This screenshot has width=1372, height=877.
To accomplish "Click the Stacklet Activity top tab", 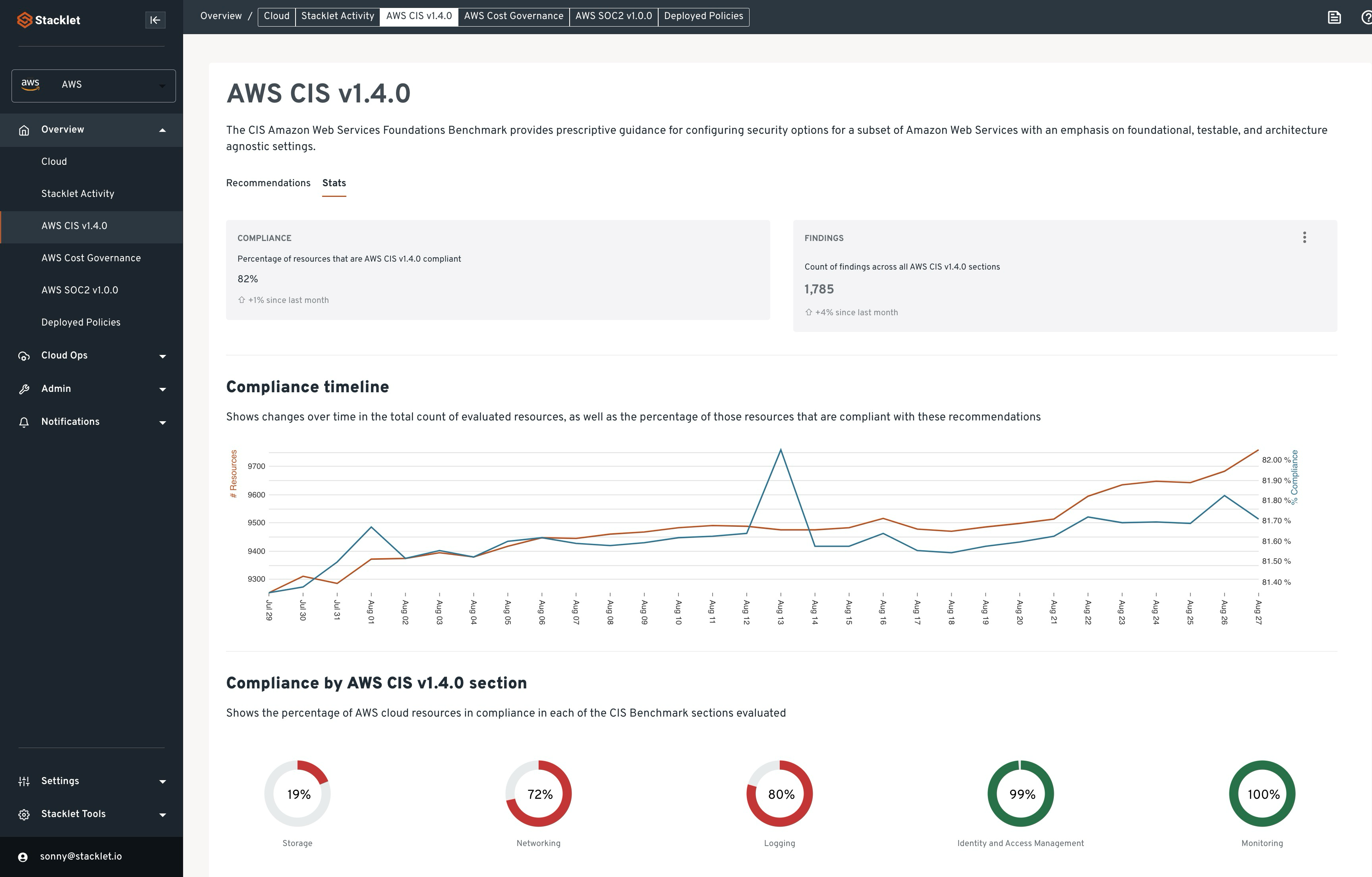I will tap(337, 16).
